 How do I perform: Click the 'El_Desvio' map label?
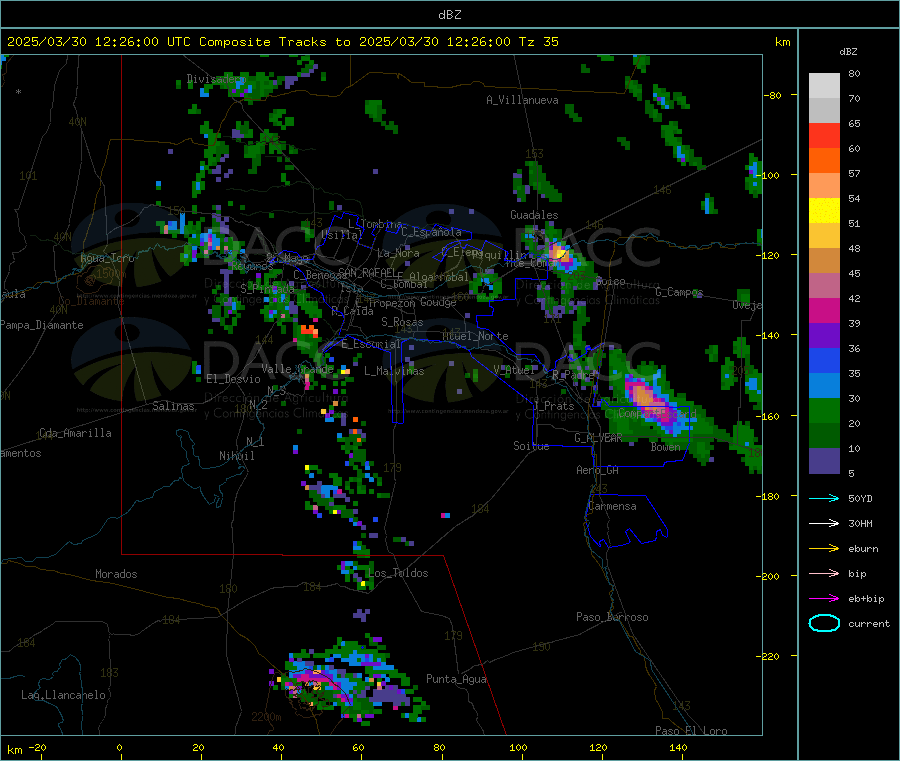coord(233,379)
